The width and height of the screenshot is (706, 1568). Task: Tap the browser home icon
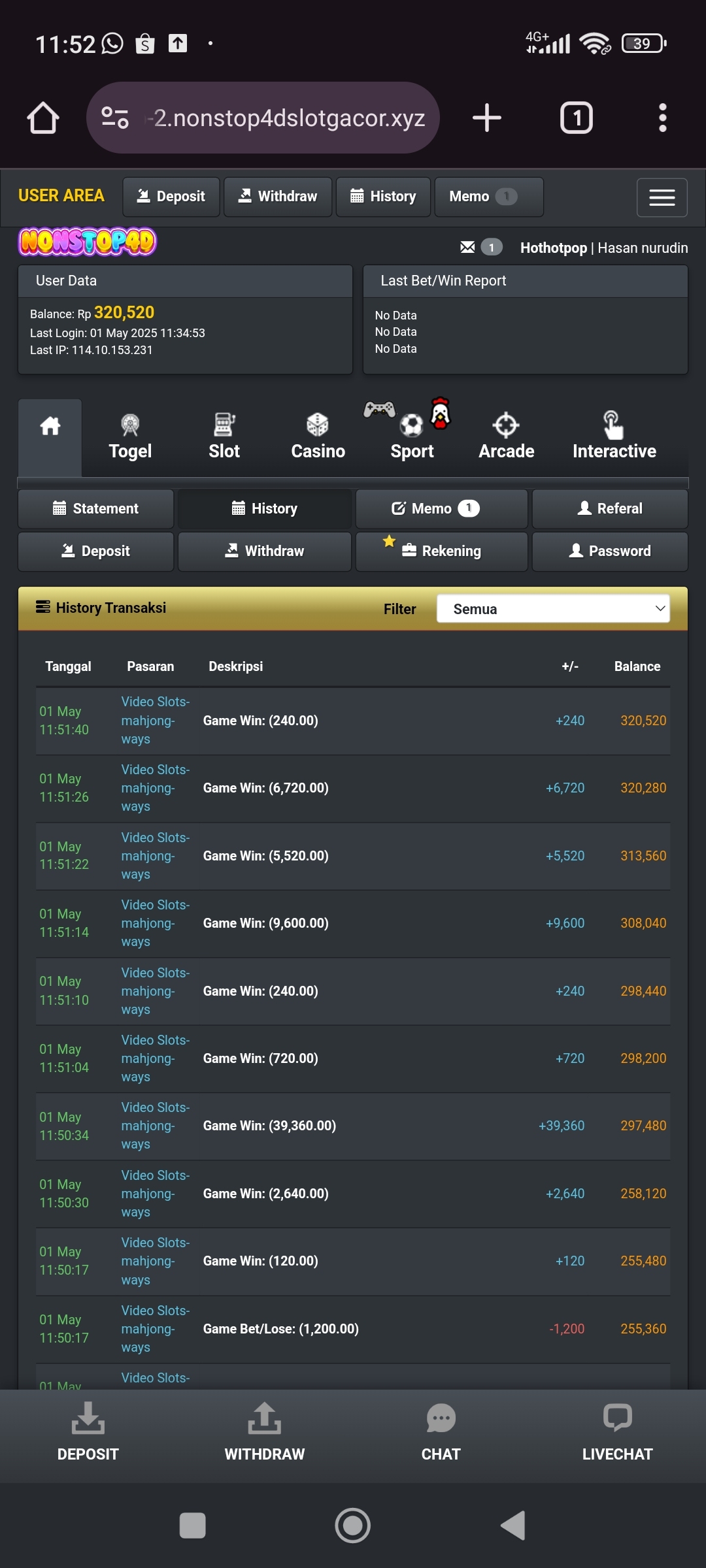[x=43, y=118]
